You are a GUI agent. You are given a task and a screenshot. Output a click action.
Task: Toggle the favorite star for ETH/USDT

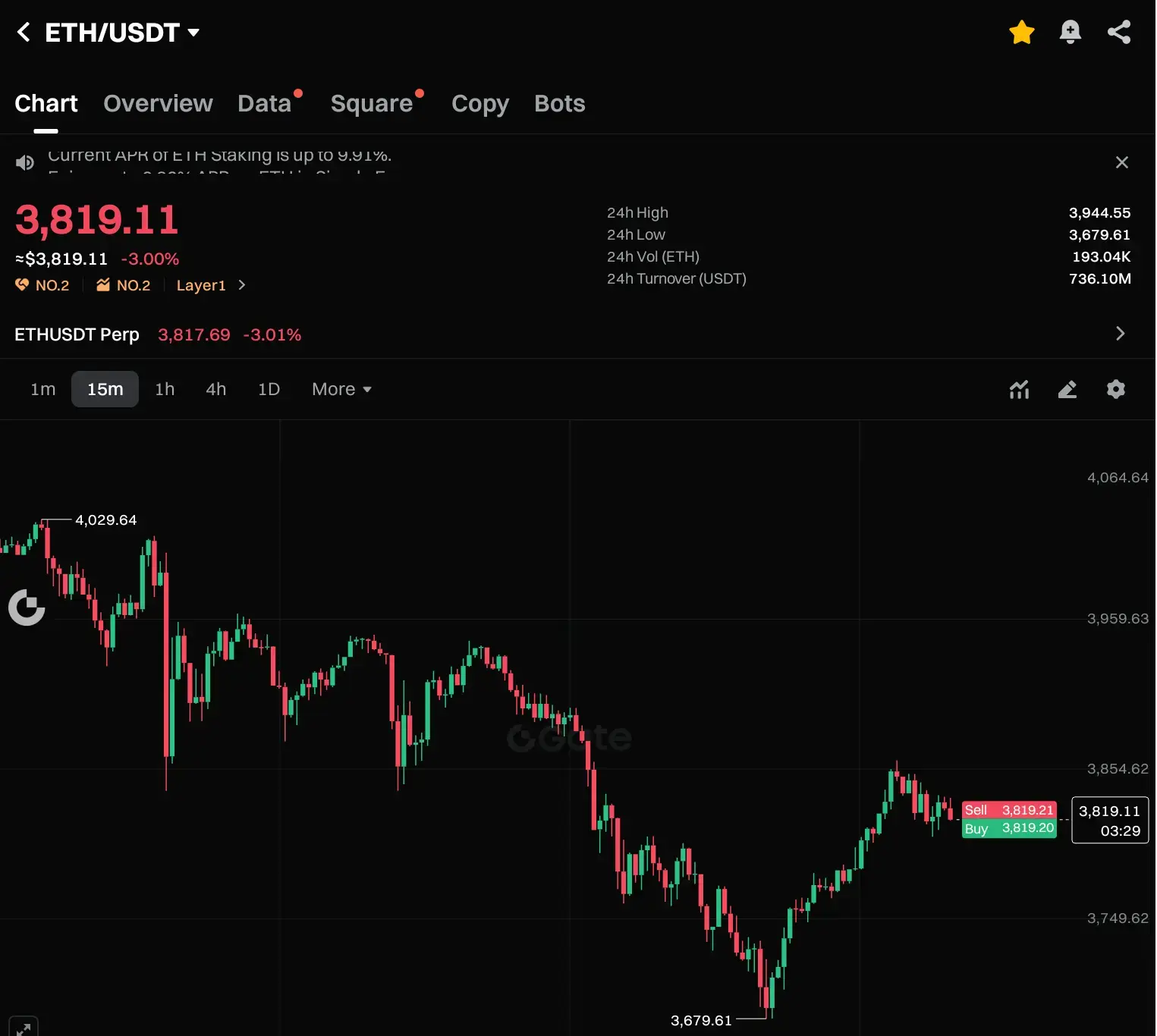1022,33
